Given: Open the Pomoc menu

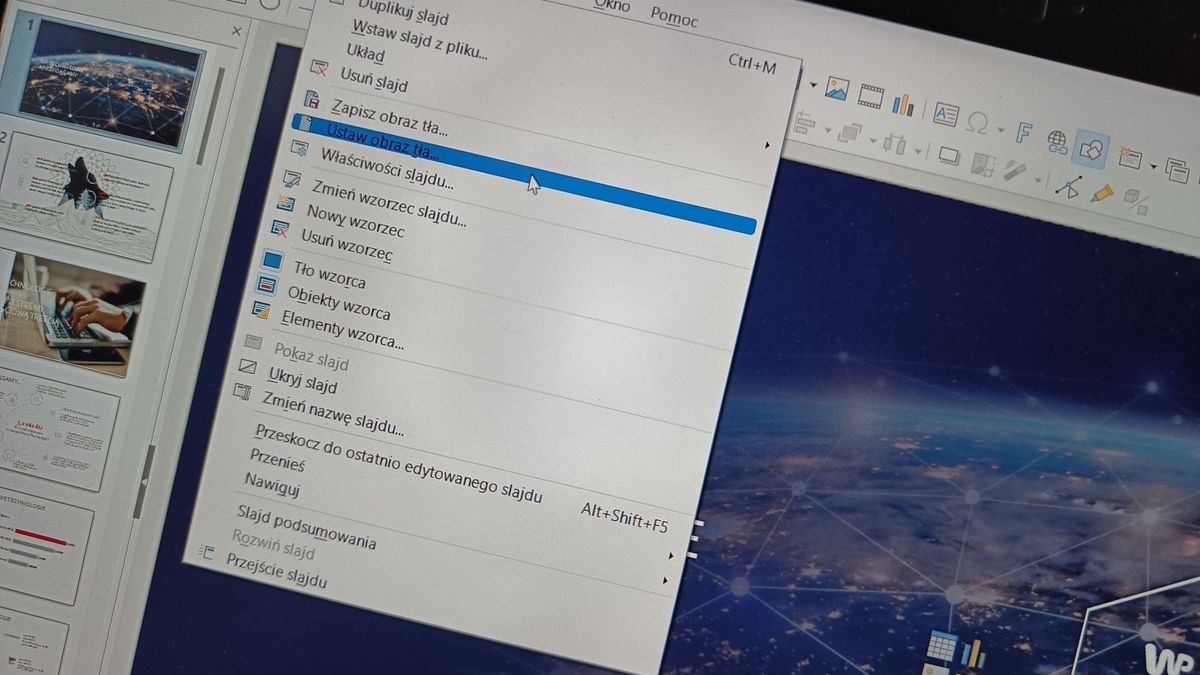Looking at the screenshot, I should [x=674, y=17].
